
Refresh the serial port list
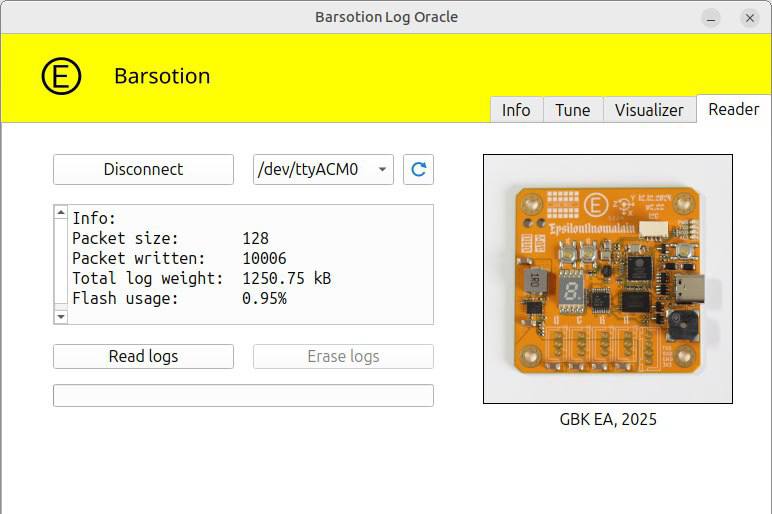tap(418, 169)
